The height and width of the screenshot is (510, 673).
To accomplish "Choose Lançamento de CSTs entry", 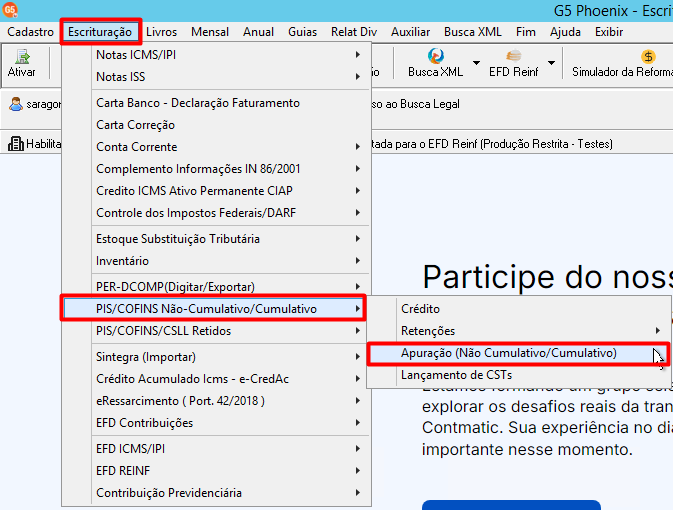I will point(519,375).
